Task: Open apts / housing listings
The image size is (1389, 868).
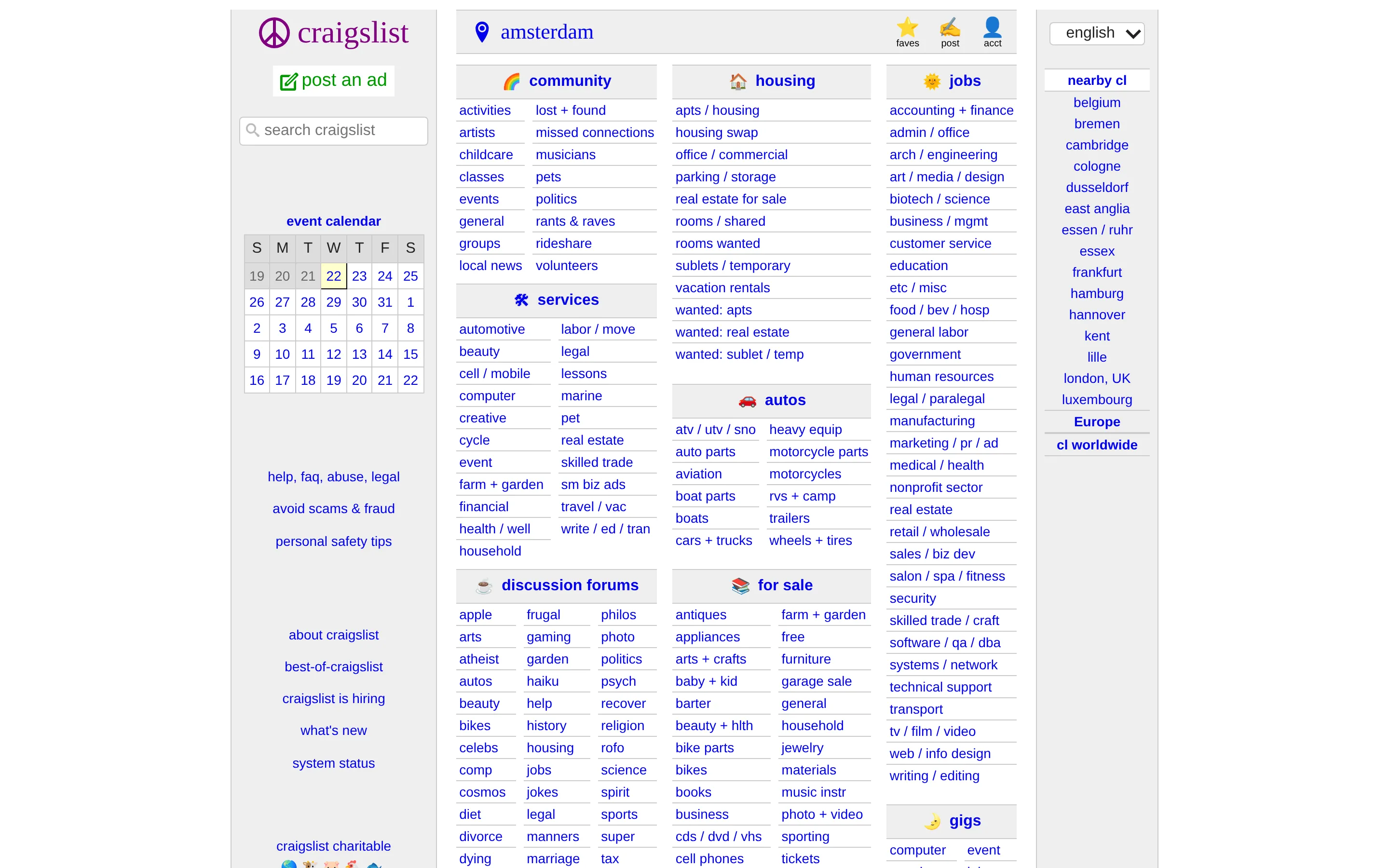Action: [x=717, y=110]
